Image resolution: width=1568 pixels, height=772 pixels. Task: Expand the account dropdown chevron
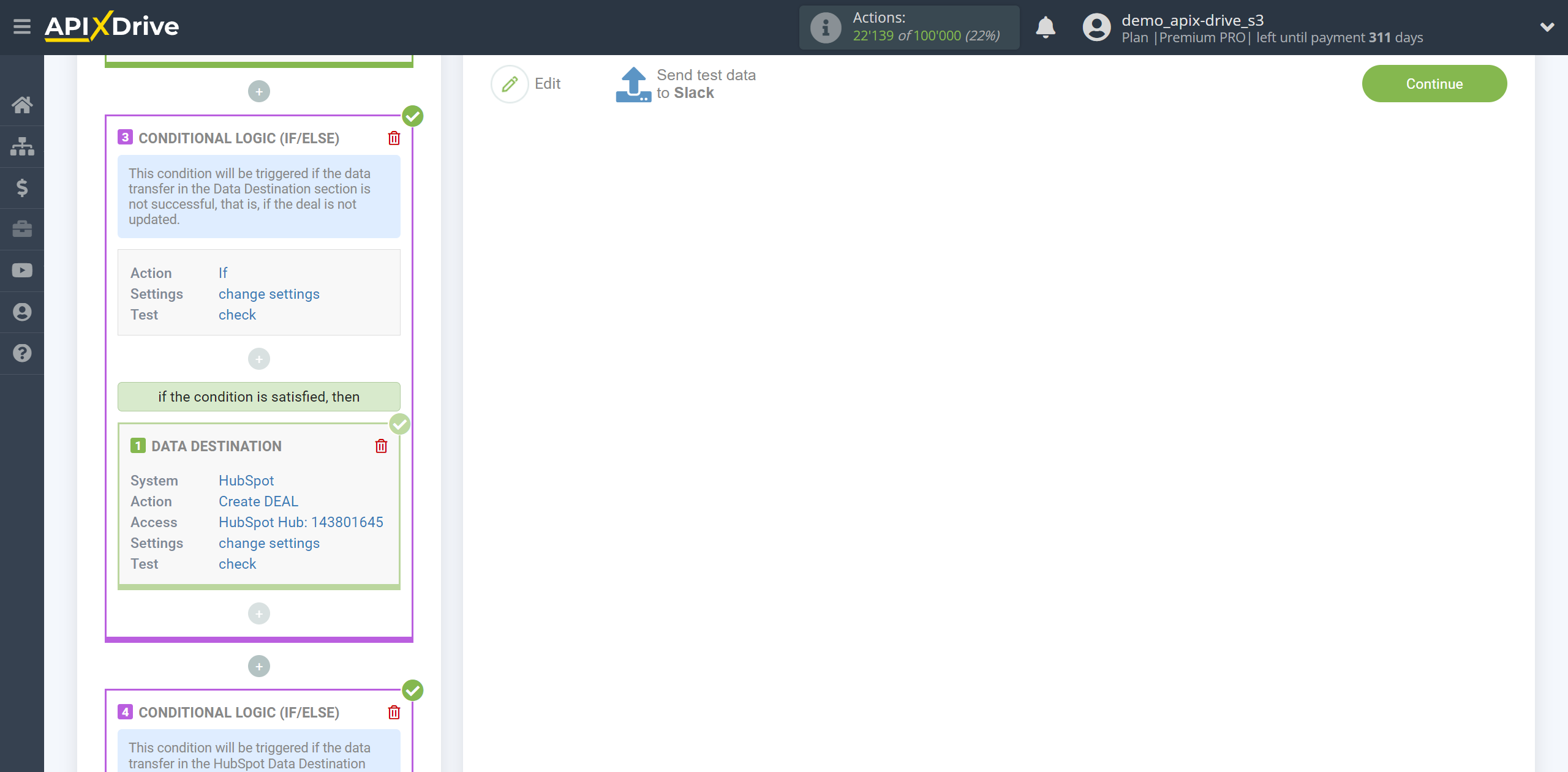[1547, 27]
